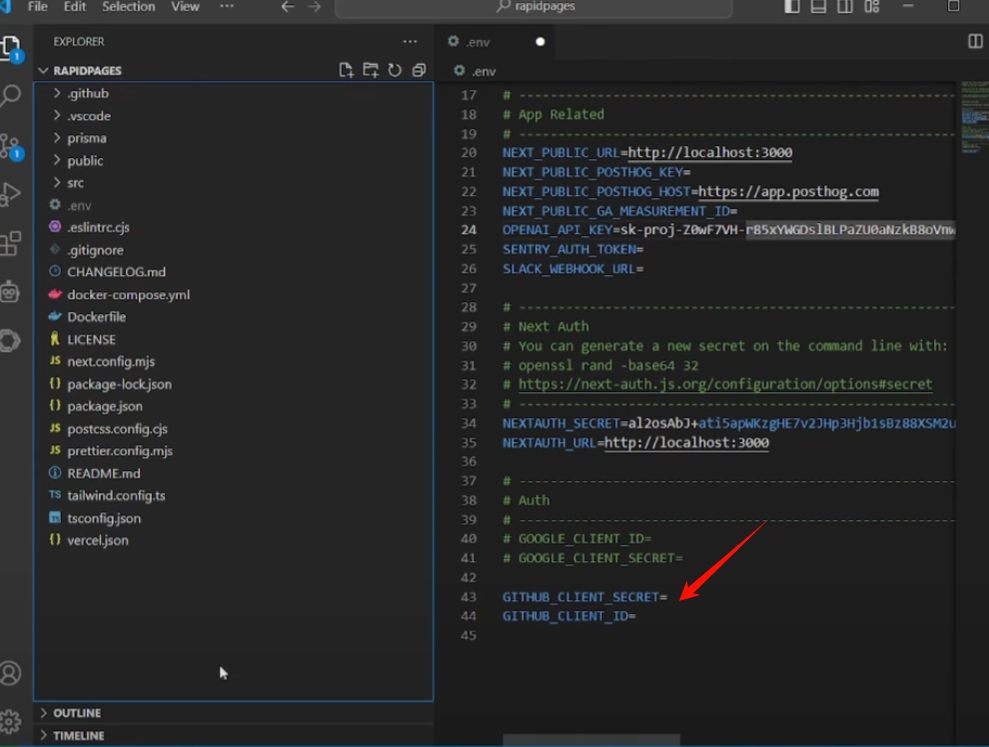Toggle the secondary side bar visibility

845,7
